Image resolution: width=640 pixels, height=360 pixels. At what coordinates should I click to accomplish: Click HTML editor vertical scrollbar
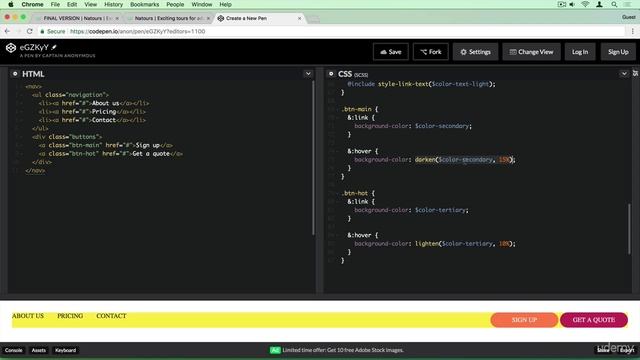click(x=313, y=157)
